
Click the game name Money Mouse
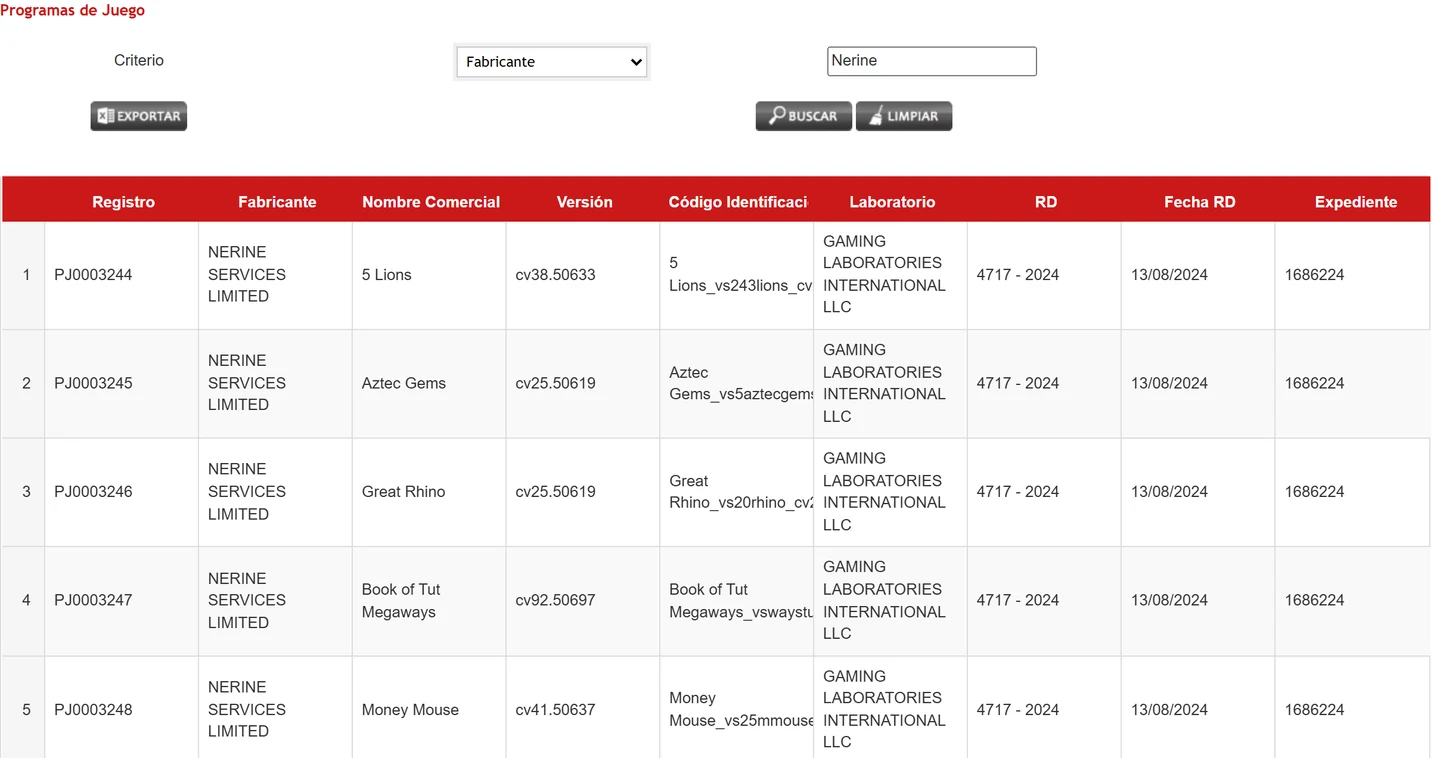coord(410,710)
